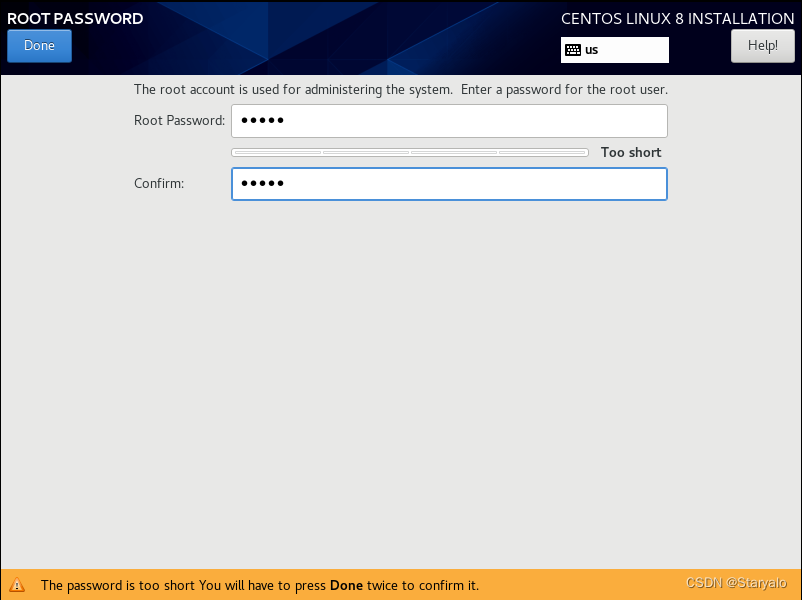Click the 'Too short' strength label
Viewport: 802px width, 600px height.
pyautogui.click(x=631, y=152)
